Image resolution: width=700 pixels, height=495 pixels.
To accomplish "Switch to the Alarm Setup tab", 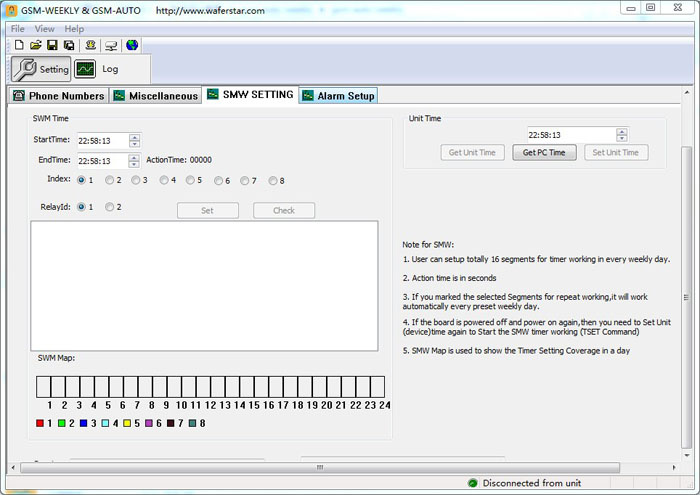I will point(338,96).
